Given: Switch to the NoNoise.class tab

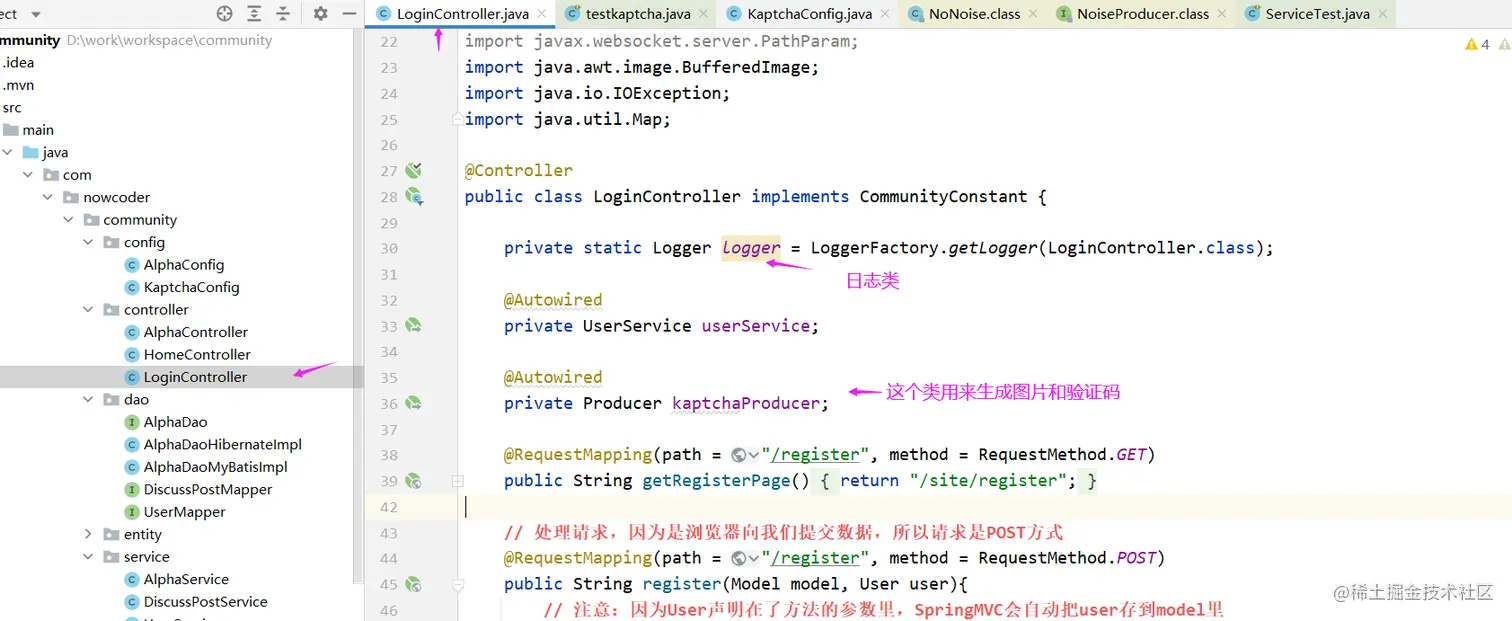Looking at the screenshot, I should [974, 14].
